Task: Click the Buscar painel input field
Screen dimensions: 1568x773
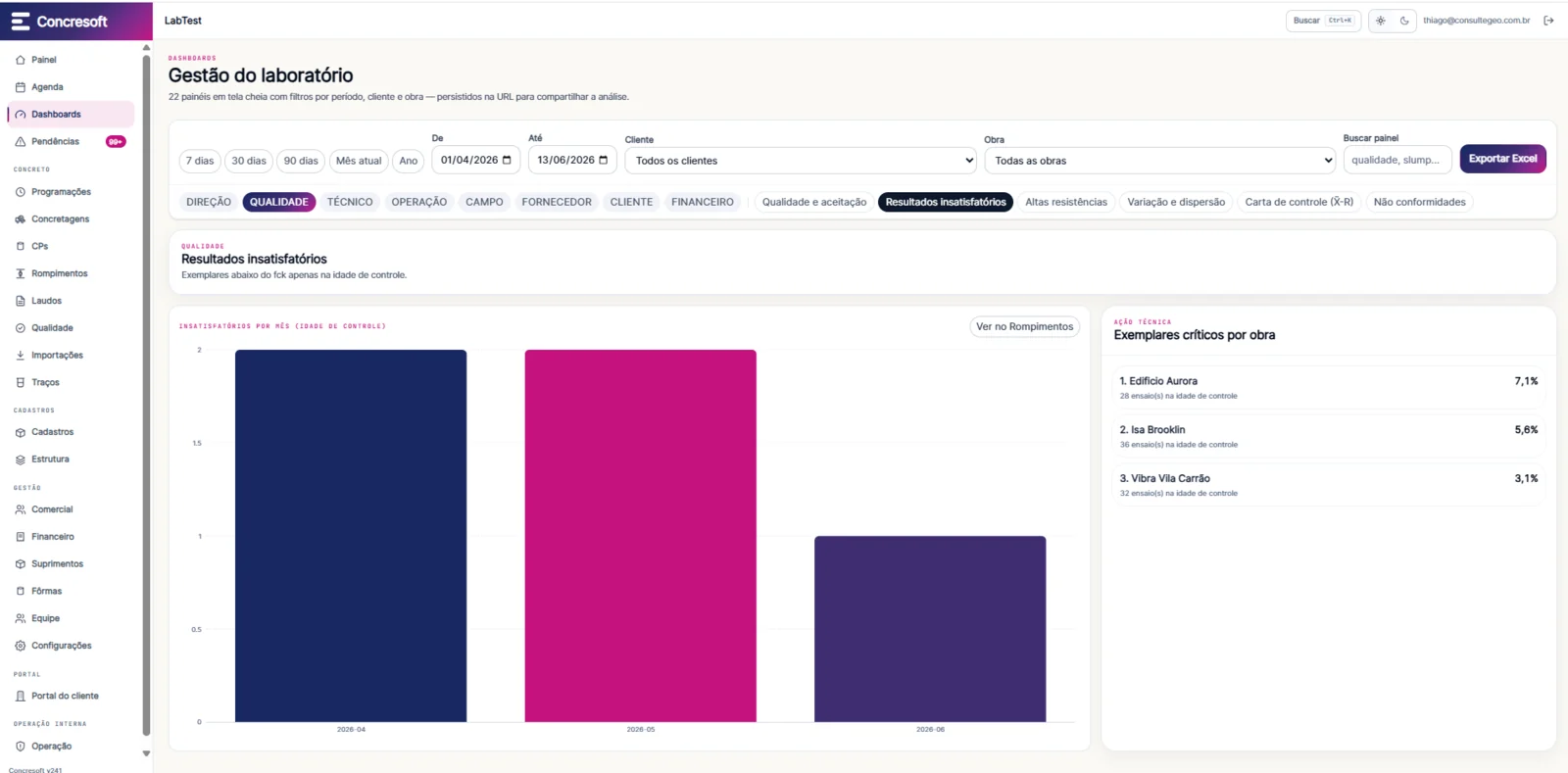Action: click(x=1397, y=161)
